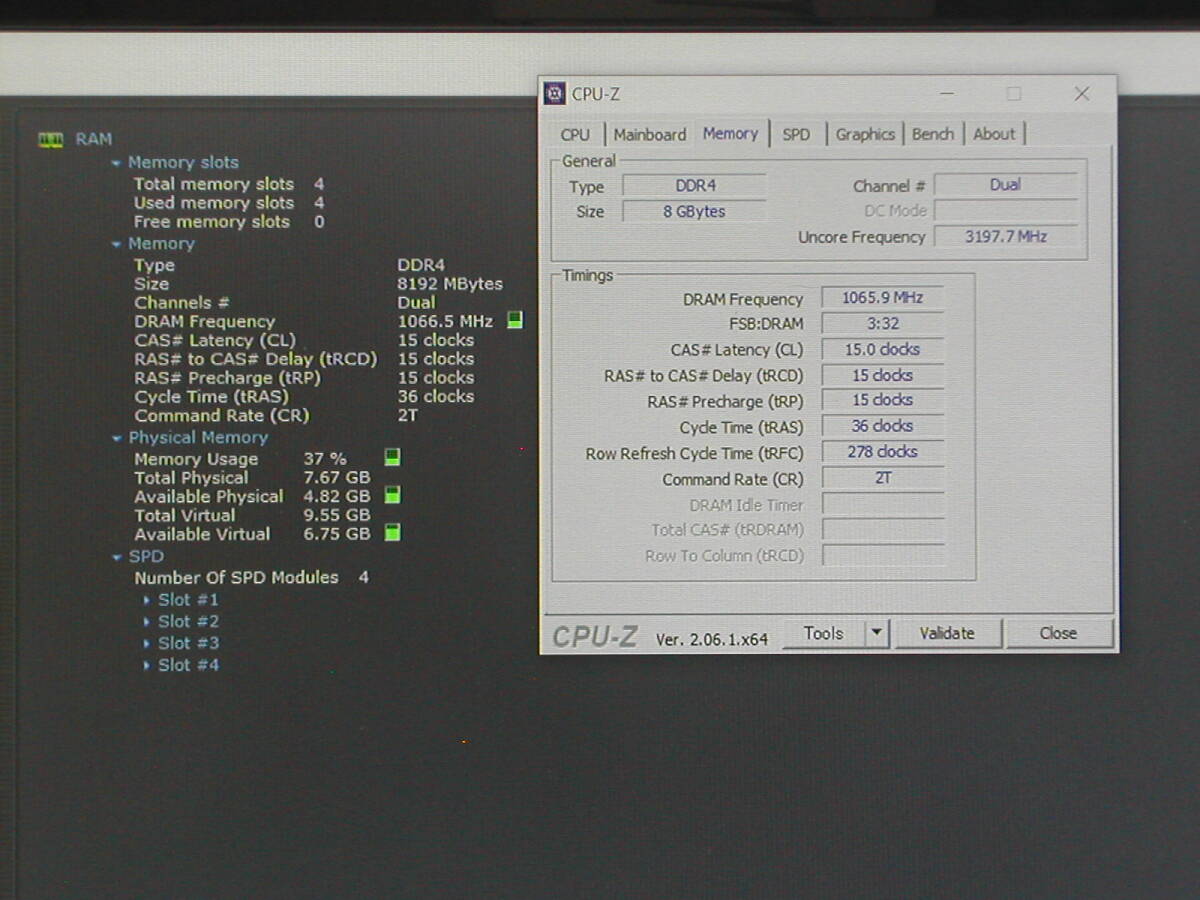Click the CPU-Z logo icon in the title bar
Viewport: 1200px width, 900px height.
click(x=555, y=94)
